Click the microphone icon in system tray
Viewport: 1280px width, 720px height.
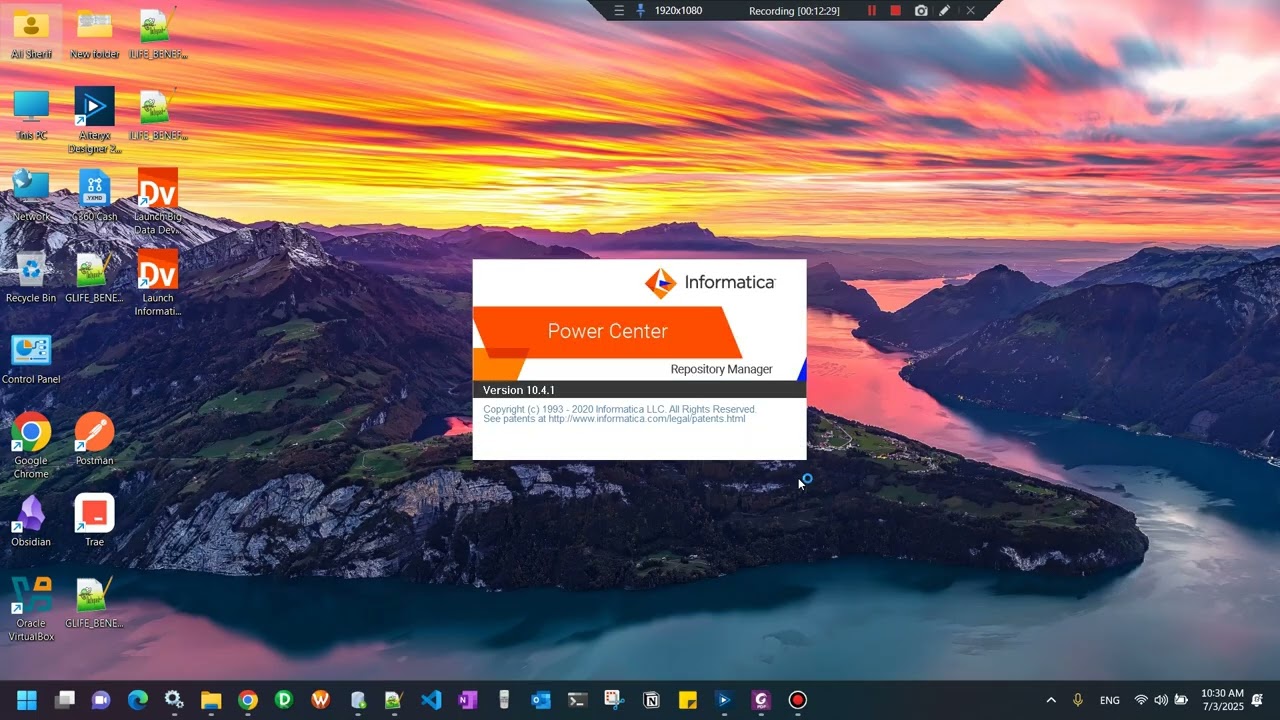(1078, 700)
